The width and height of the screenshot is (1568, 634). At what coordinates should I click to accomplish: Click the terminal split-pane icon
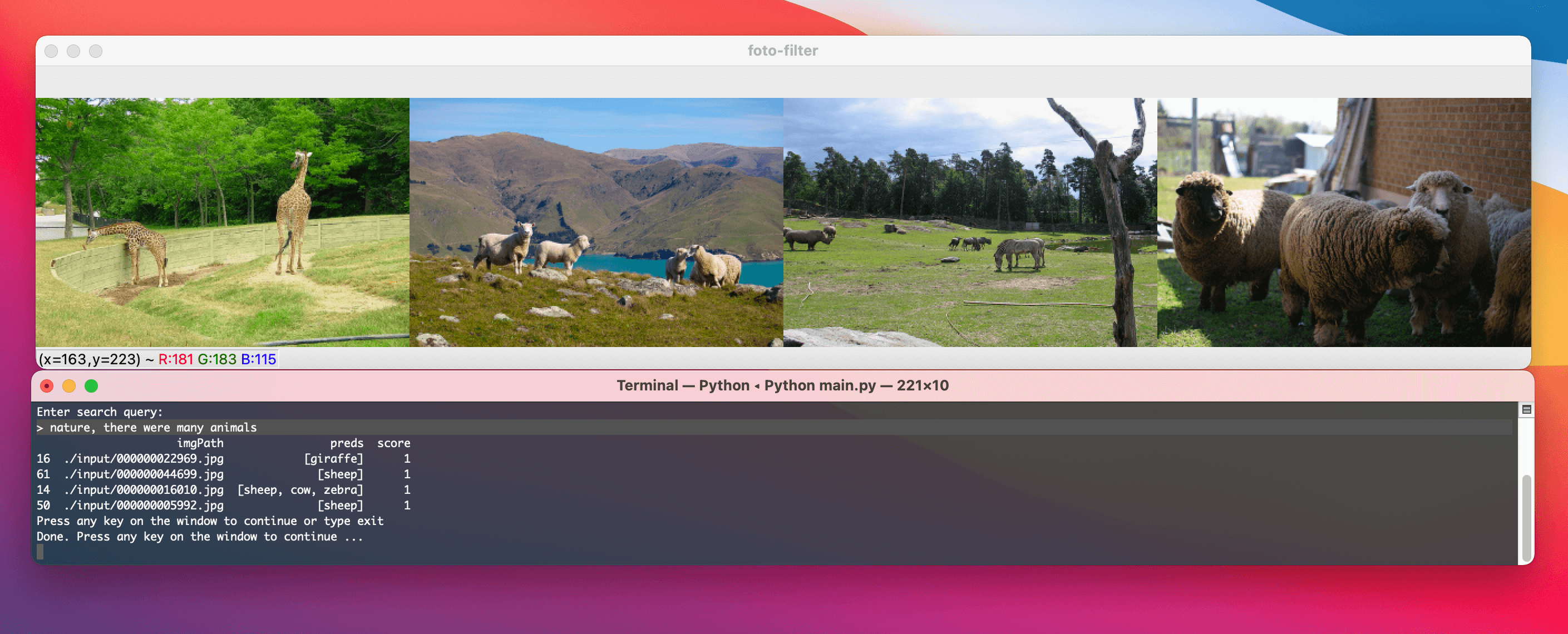coord(1526,409)
